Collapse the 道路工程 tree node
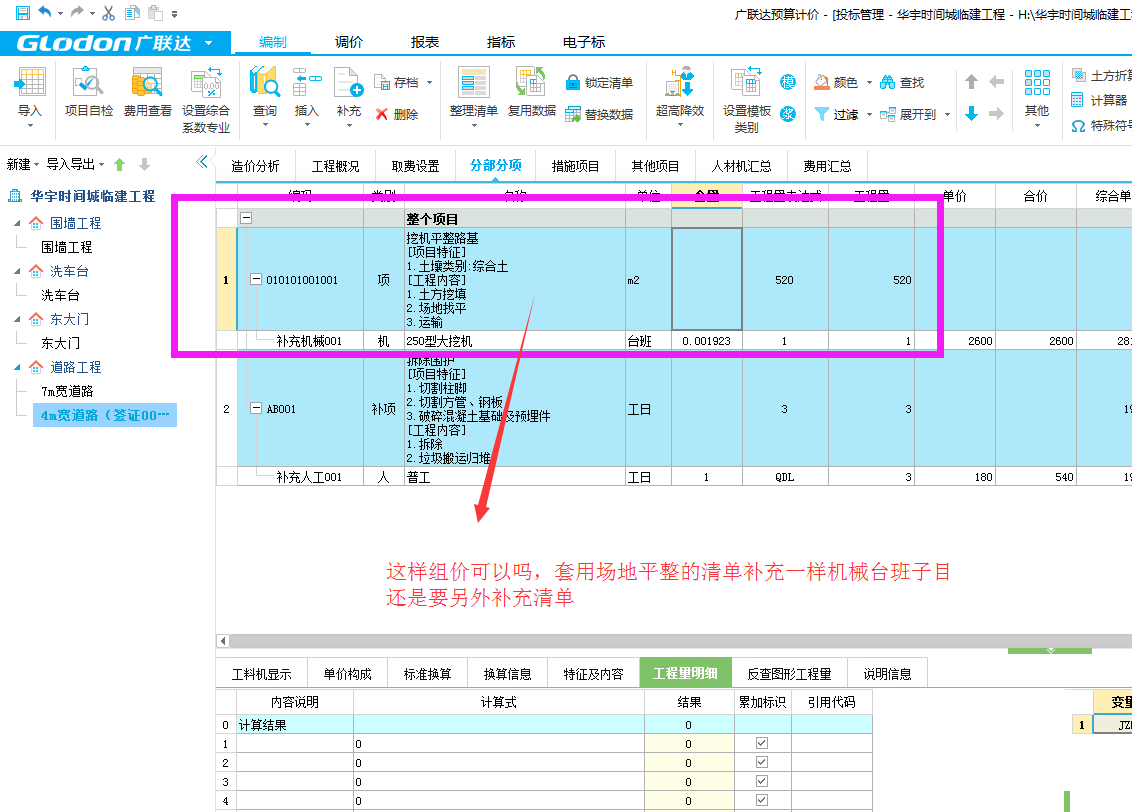The height and width of the screenshot is (812, 1132). click(x=17, y=367)
